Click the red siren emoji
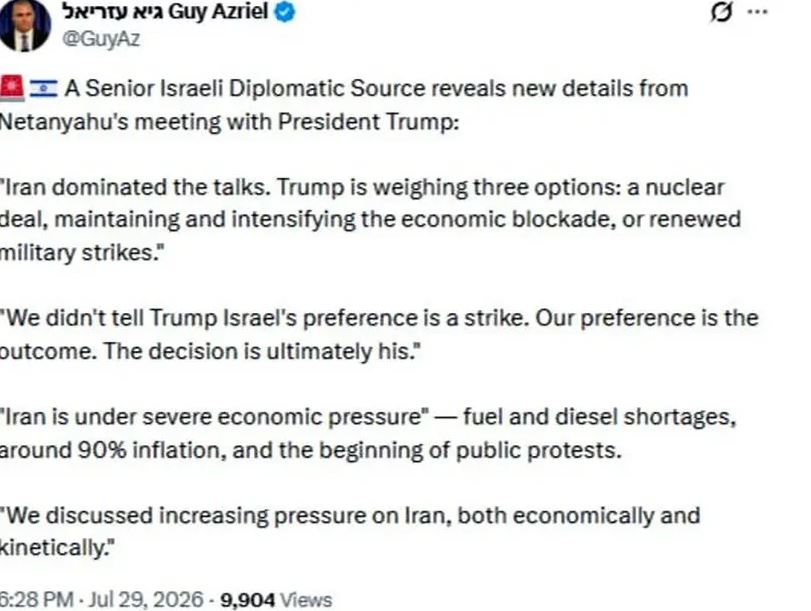 (12, 88)
